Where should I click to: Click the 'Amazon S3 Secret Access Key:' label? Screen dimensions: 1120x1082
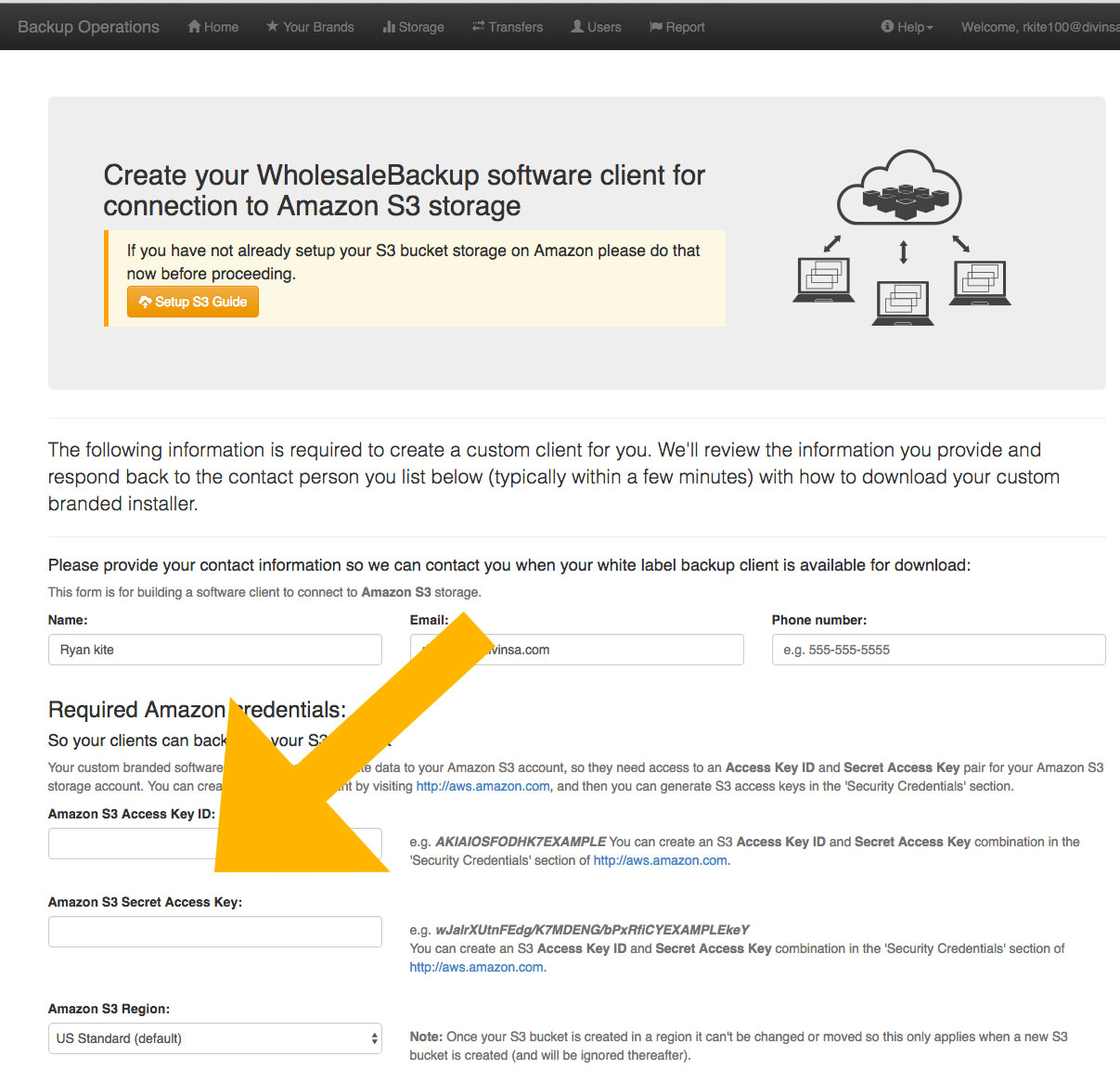pos(145,902)
